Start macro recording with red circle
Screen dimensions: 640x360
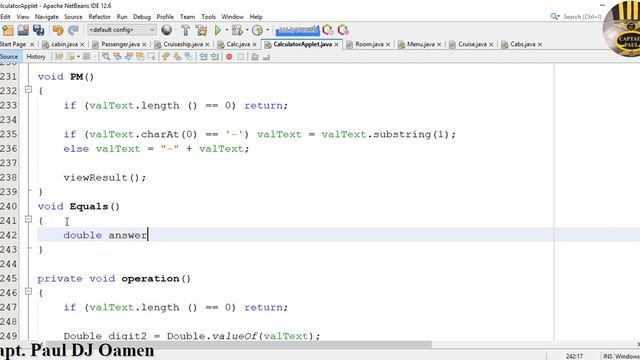point(229,57)
